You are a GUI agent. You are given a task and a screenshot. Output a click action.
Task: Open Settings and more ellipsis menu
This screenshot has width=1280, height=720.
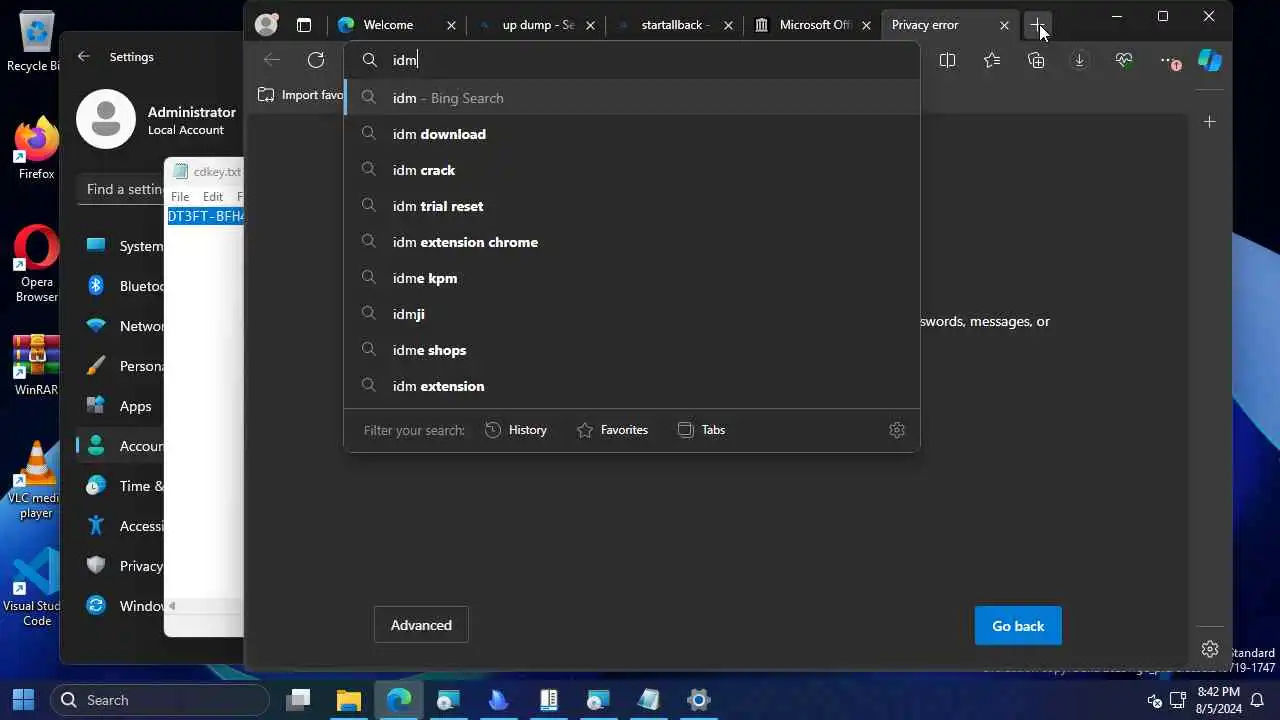click(1169, 61)
